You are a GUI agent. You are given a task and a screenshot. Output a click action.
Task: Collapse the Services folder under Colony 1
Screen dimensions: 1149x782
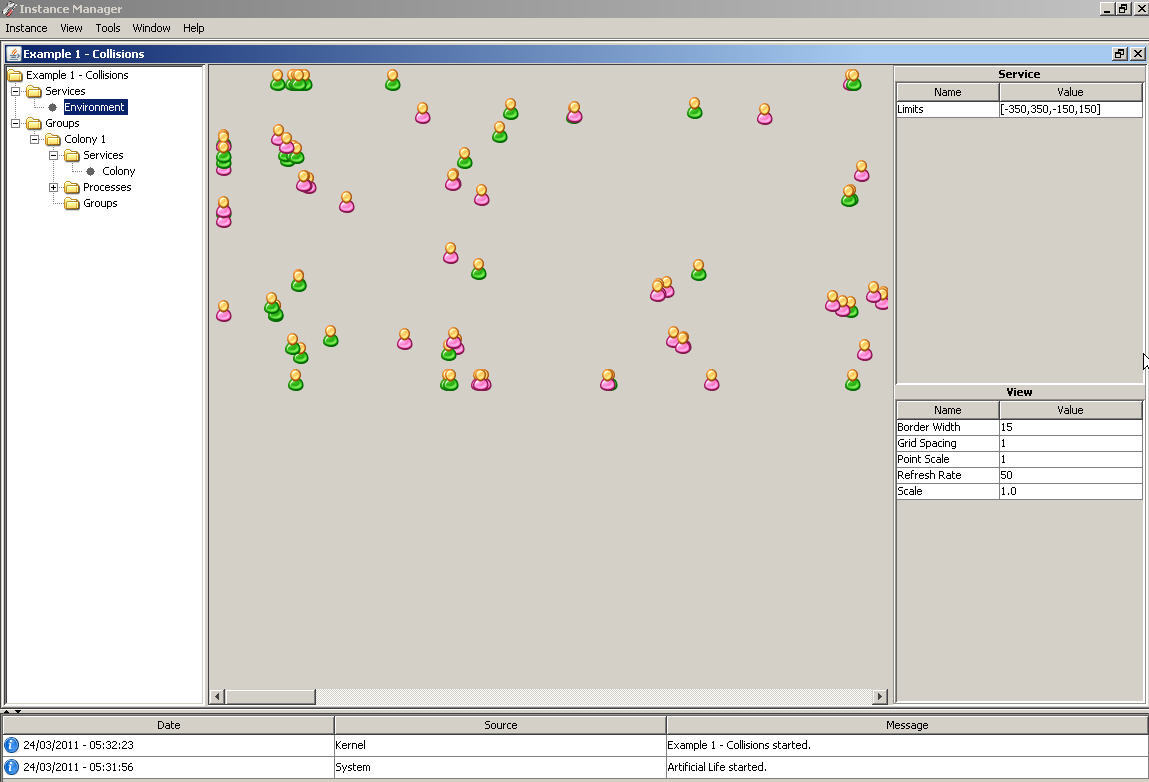coord(53,155)
